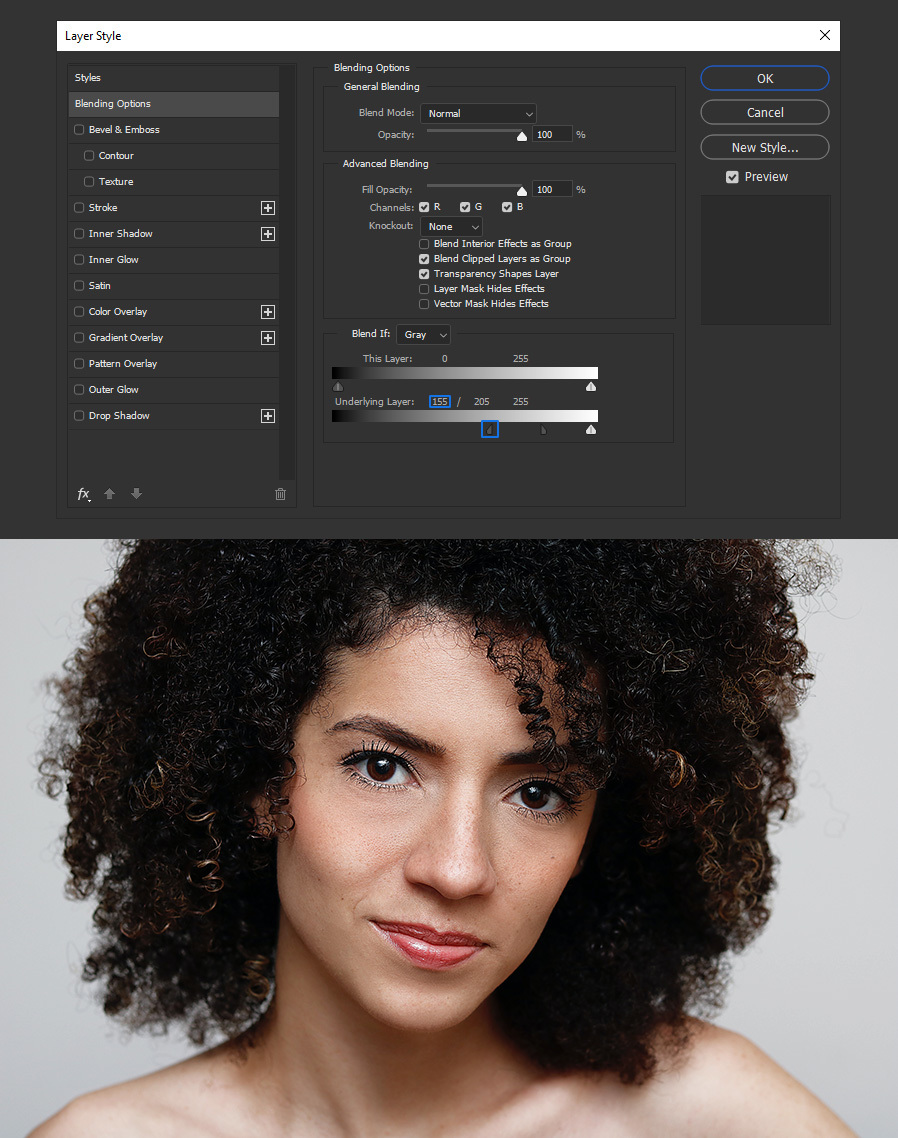898x1138 pixels.
Task: Open the fx effects menu icon
Action: pyautogui.click(x=84, y=494)
